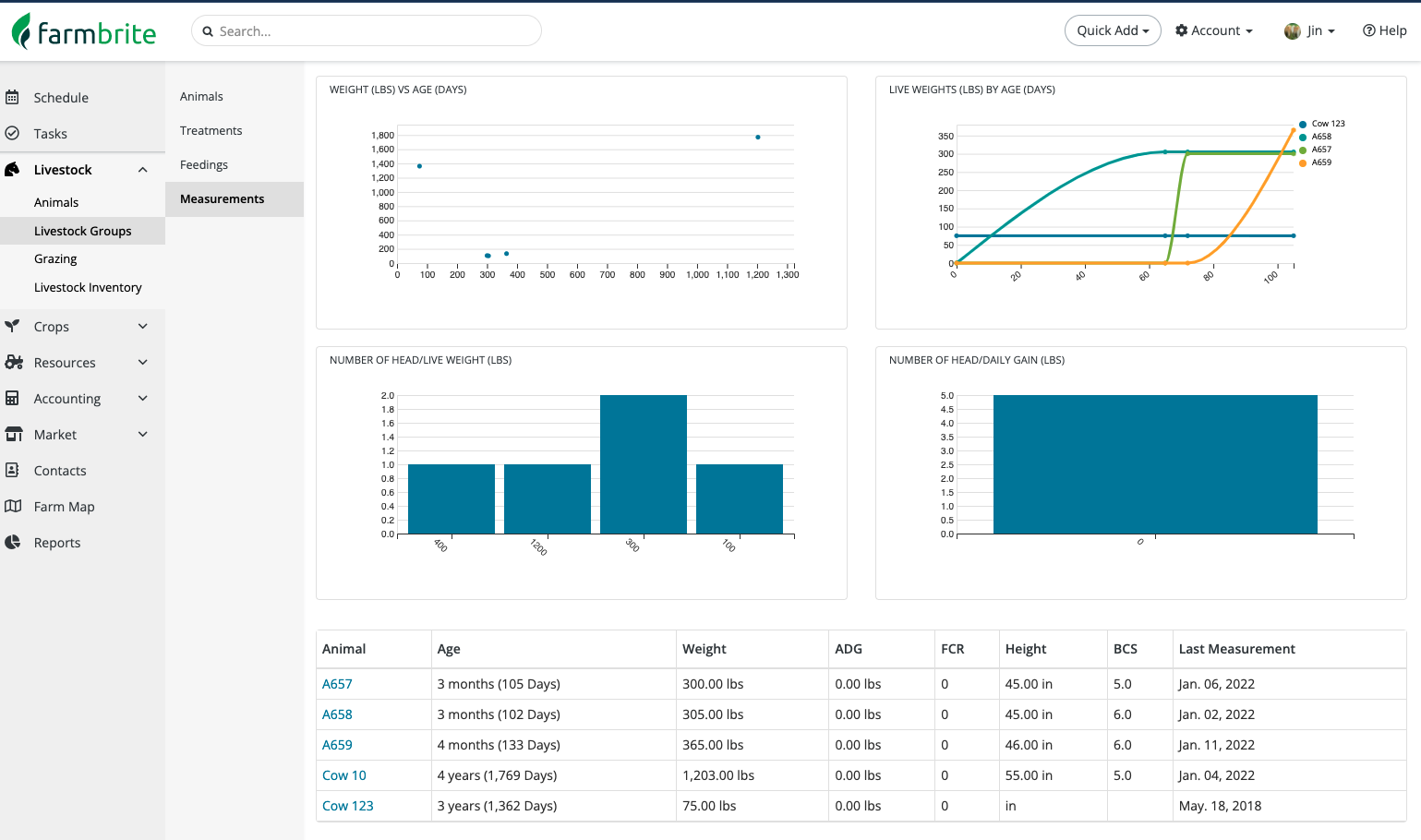Switch to the Animals subtab
1421x840 pixels.
point(201,96)
